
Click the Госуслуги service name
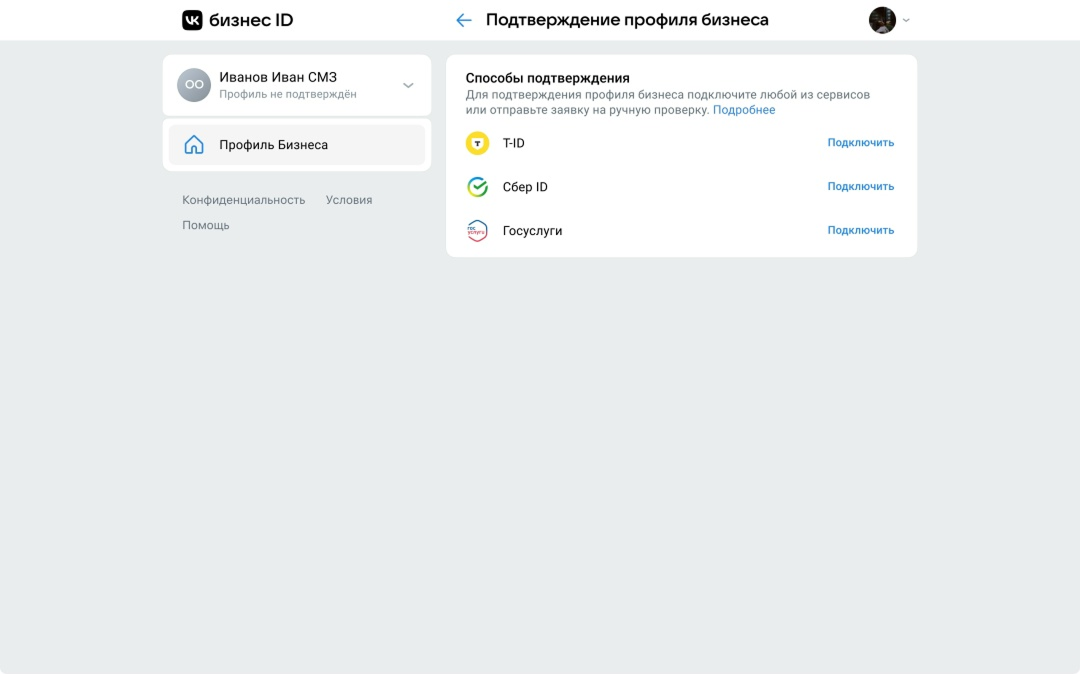(532, 231)
